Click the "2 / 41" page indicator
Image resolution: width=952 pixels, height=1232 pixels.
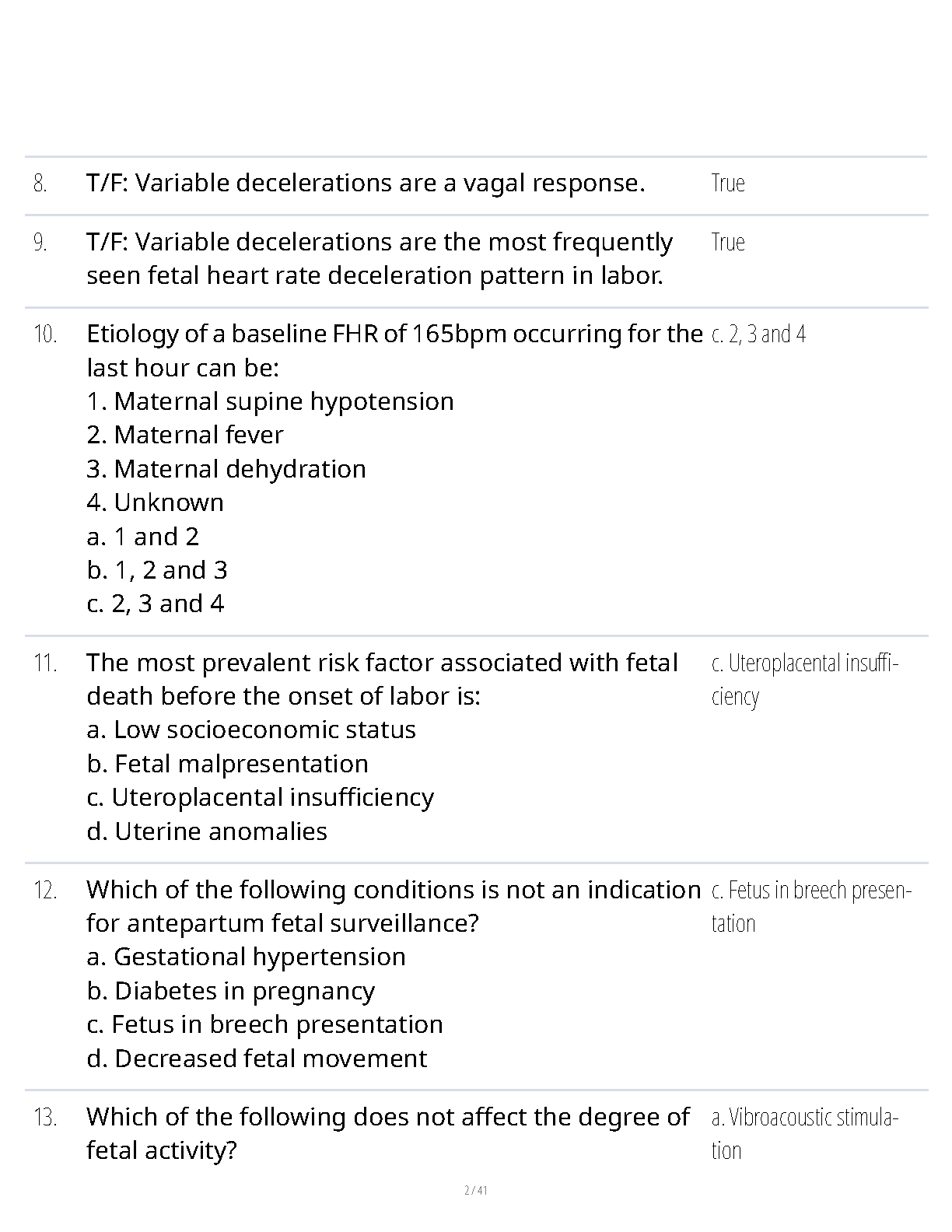(475, 1190)
